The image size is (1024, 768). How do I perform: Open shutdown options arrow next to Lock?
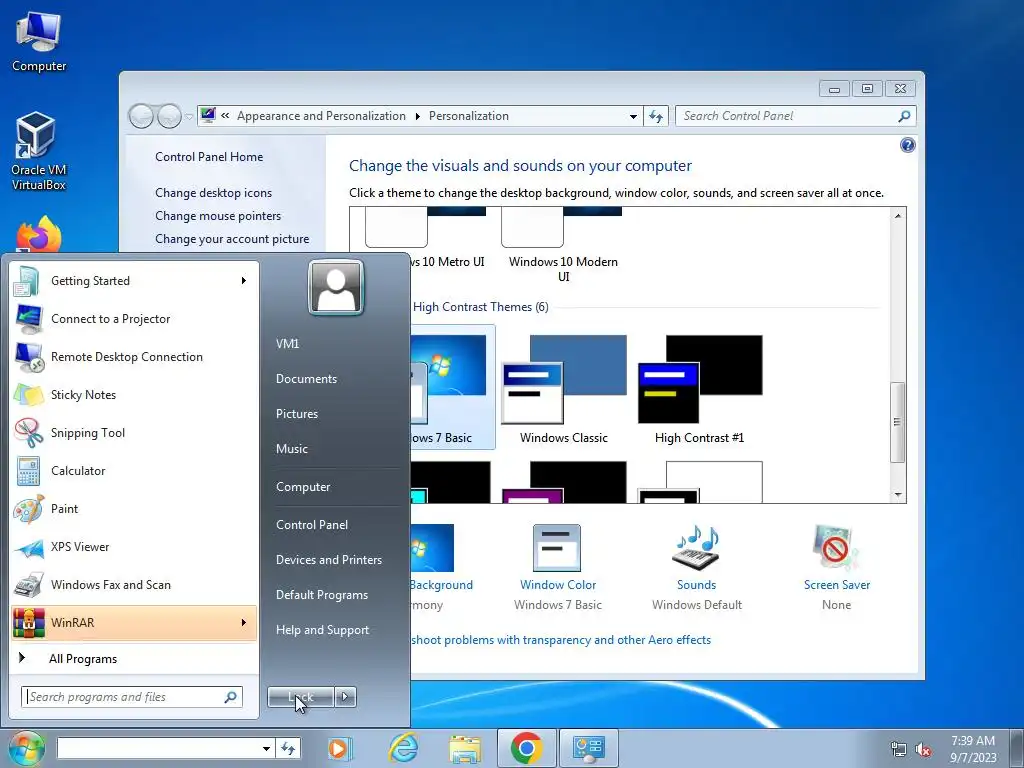tap(345, 697)
